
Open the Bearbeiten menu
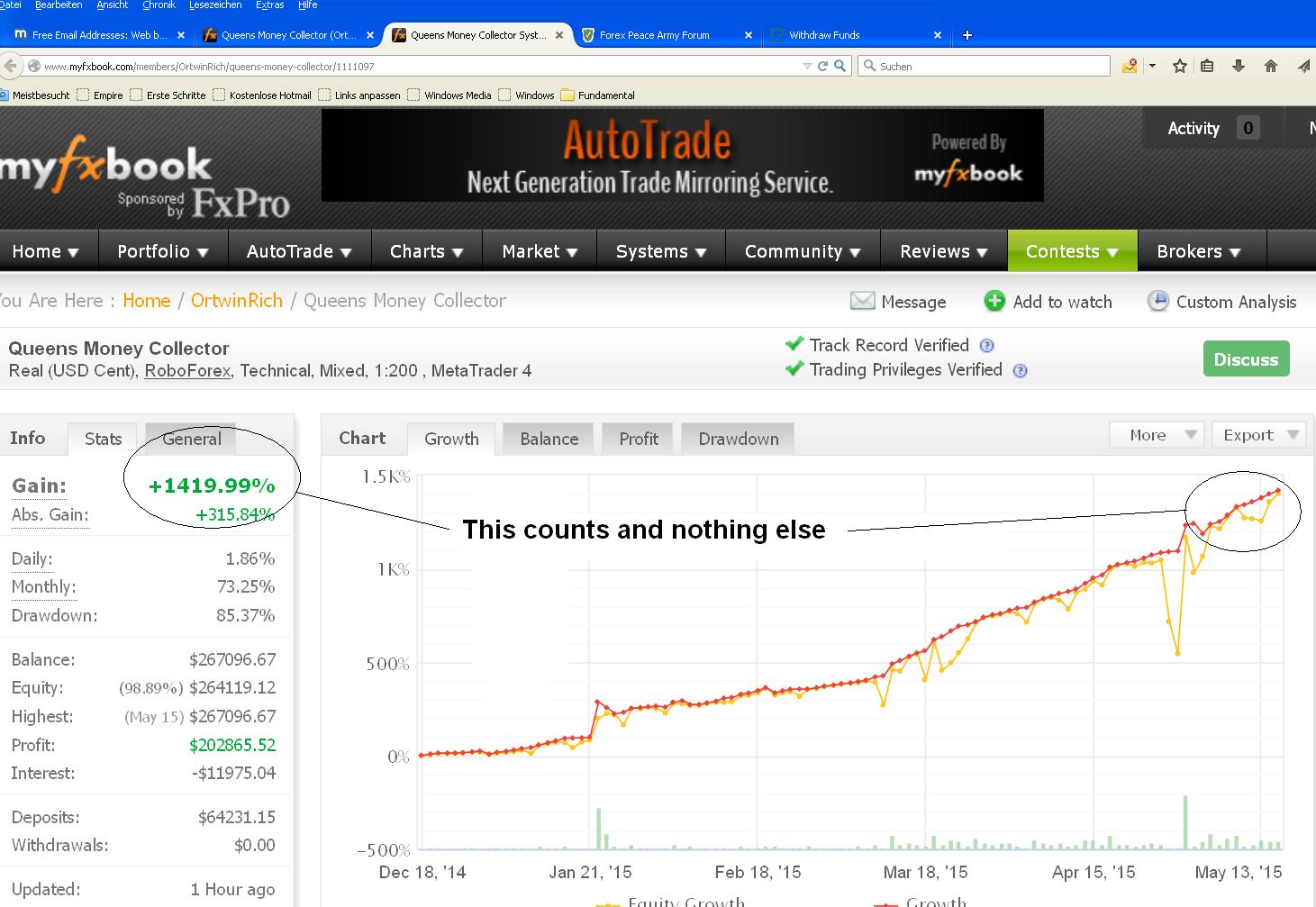coord(59,5)
